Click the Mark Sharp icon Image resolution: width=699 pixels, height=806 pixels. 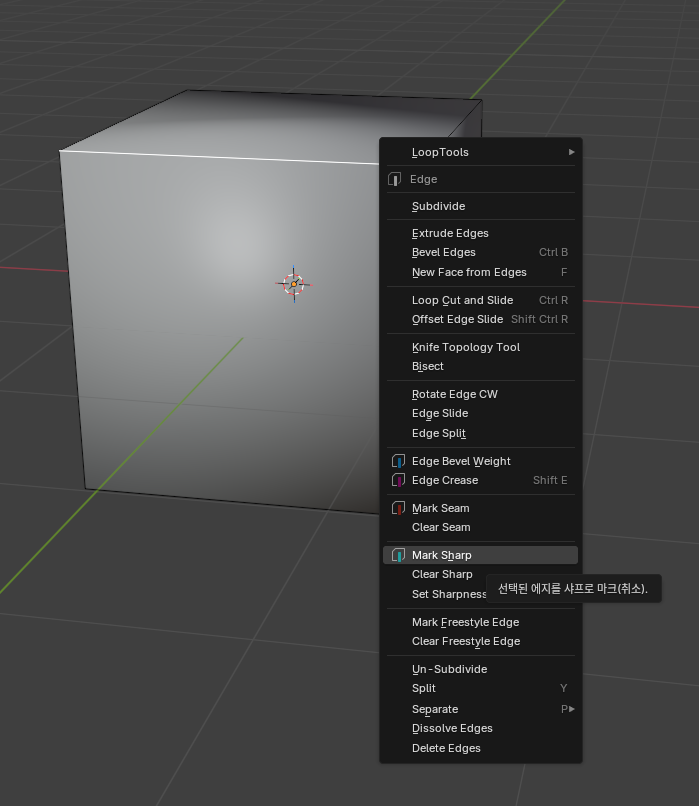point(398,555)
